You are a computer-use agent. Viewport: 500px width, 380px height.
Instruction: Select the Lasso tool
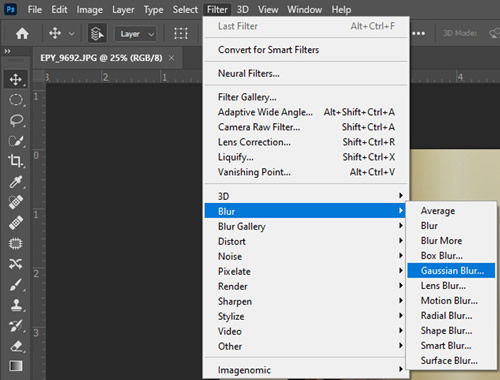(x=16, y=120)
